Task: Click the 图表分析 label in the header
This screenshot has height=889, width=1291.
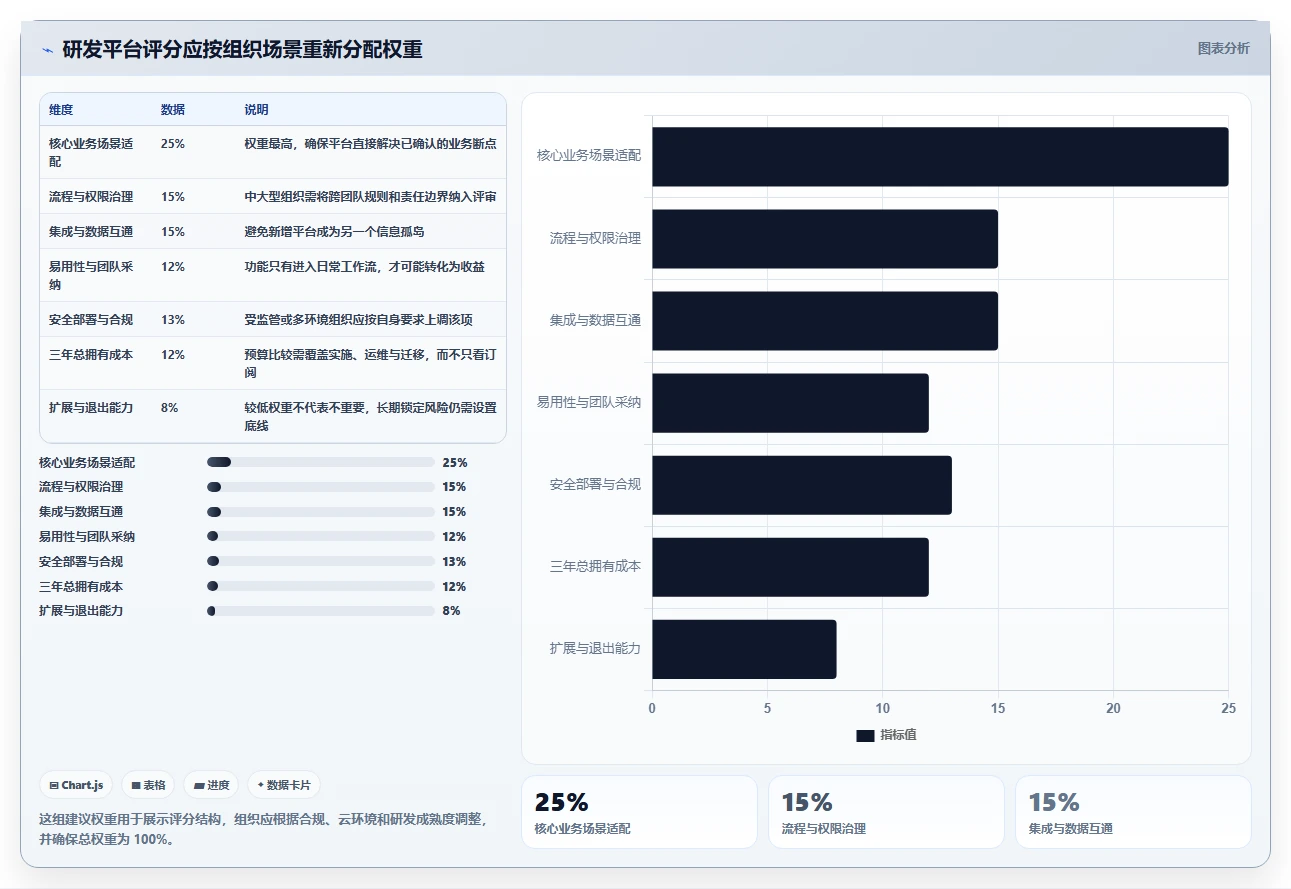Action: pyautogui.click(x=1223, y=48)
